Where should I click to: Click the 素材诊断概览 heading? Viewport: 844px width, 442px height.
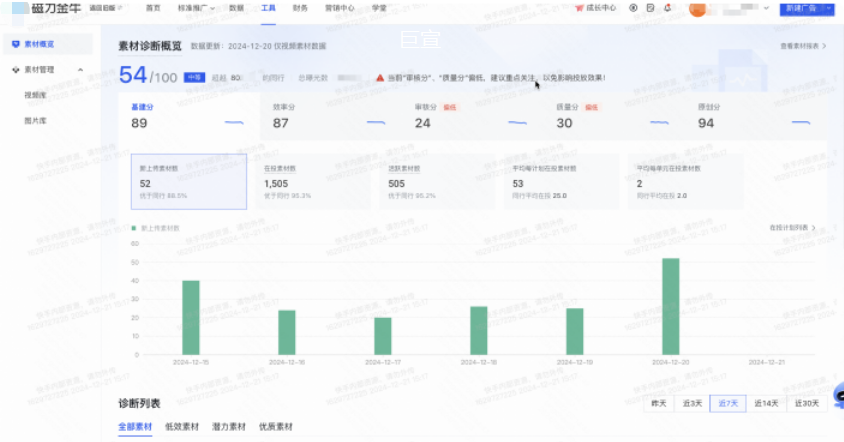click(x=150, y=46)
